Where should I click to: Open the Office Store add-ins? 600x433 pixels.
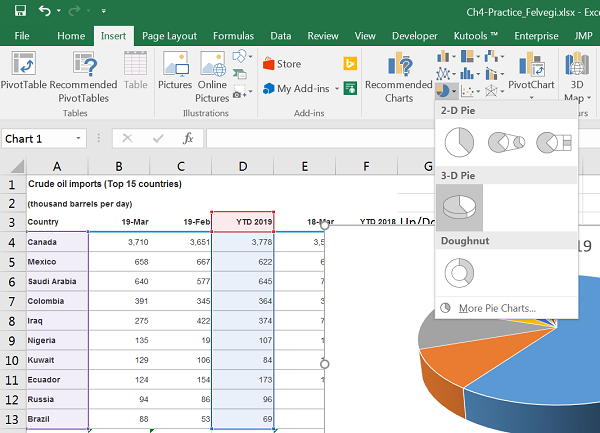[282, 64]
